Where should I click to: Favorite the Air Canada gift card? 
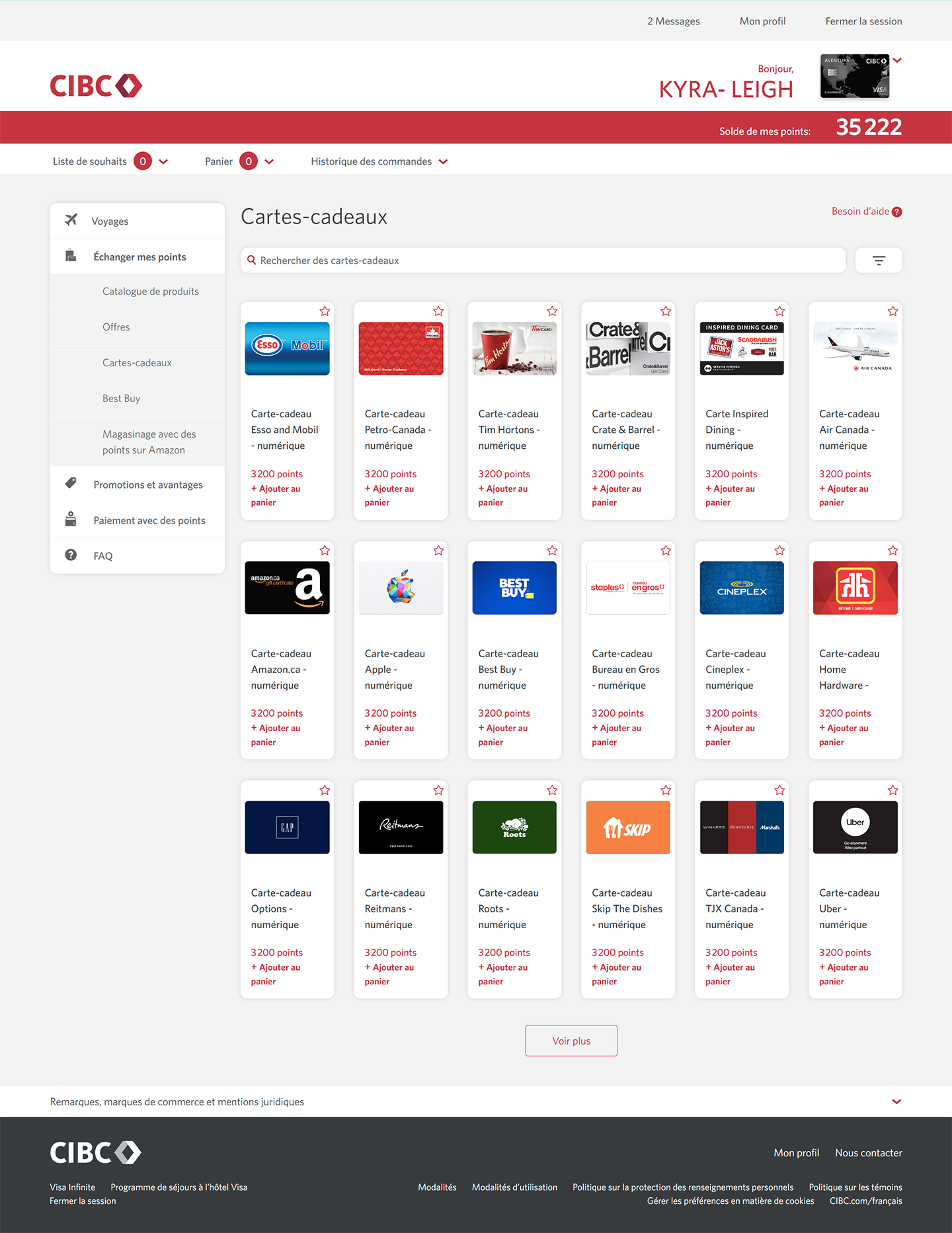point(893,311)
